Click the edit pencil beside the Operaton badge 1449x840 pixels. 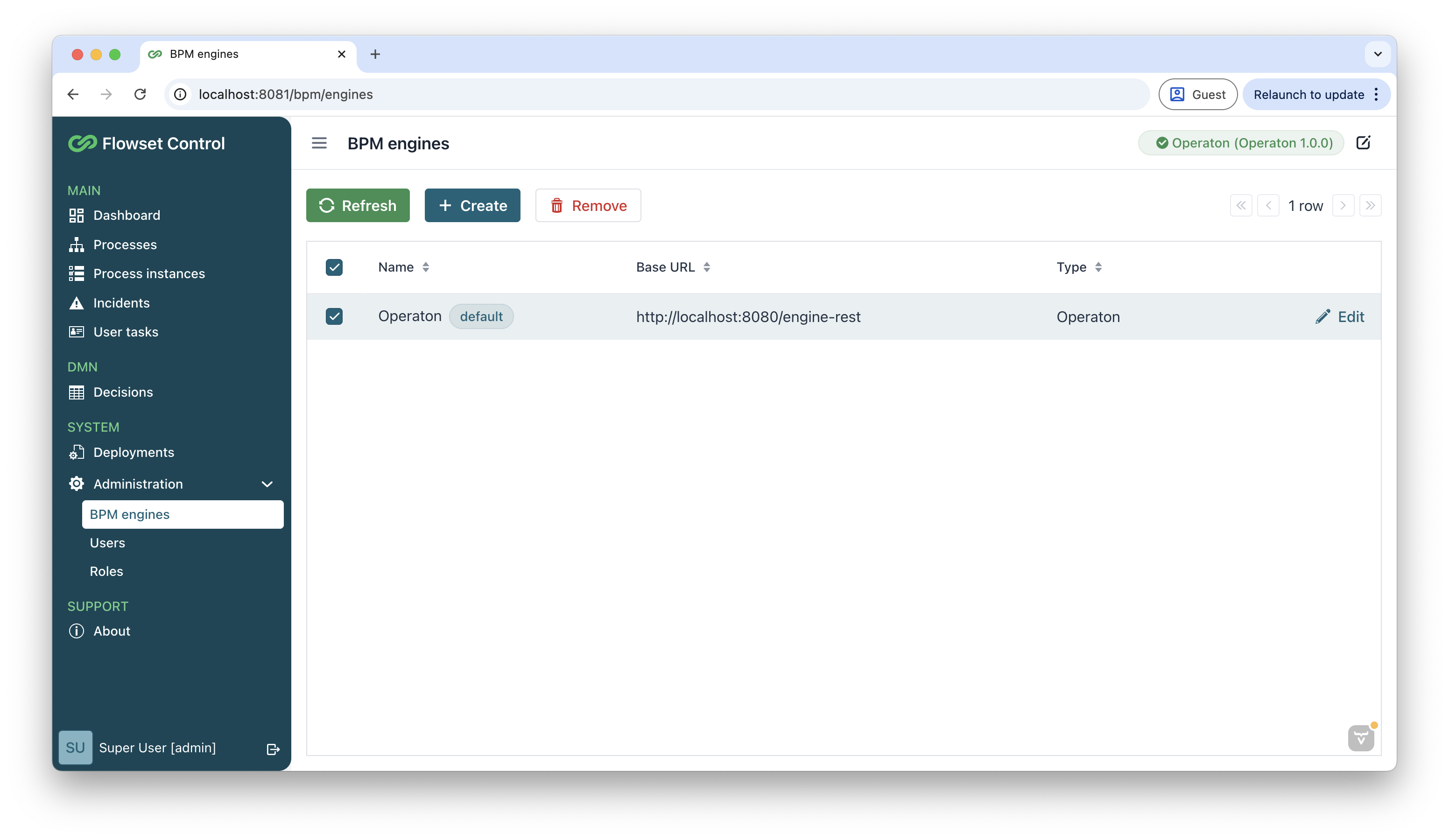click(1364, 143)
